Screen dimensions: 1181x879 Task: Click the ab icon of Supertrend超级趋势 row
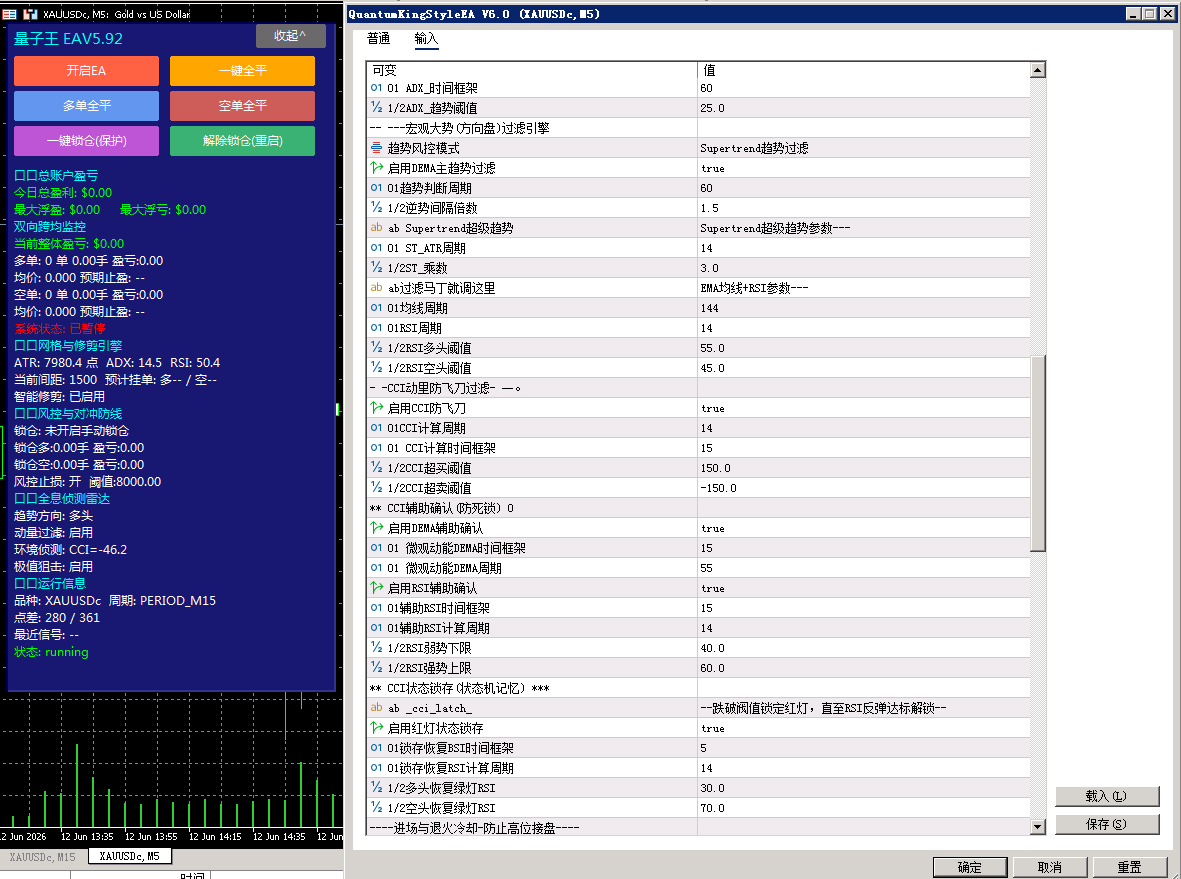(x=377, y=227)
